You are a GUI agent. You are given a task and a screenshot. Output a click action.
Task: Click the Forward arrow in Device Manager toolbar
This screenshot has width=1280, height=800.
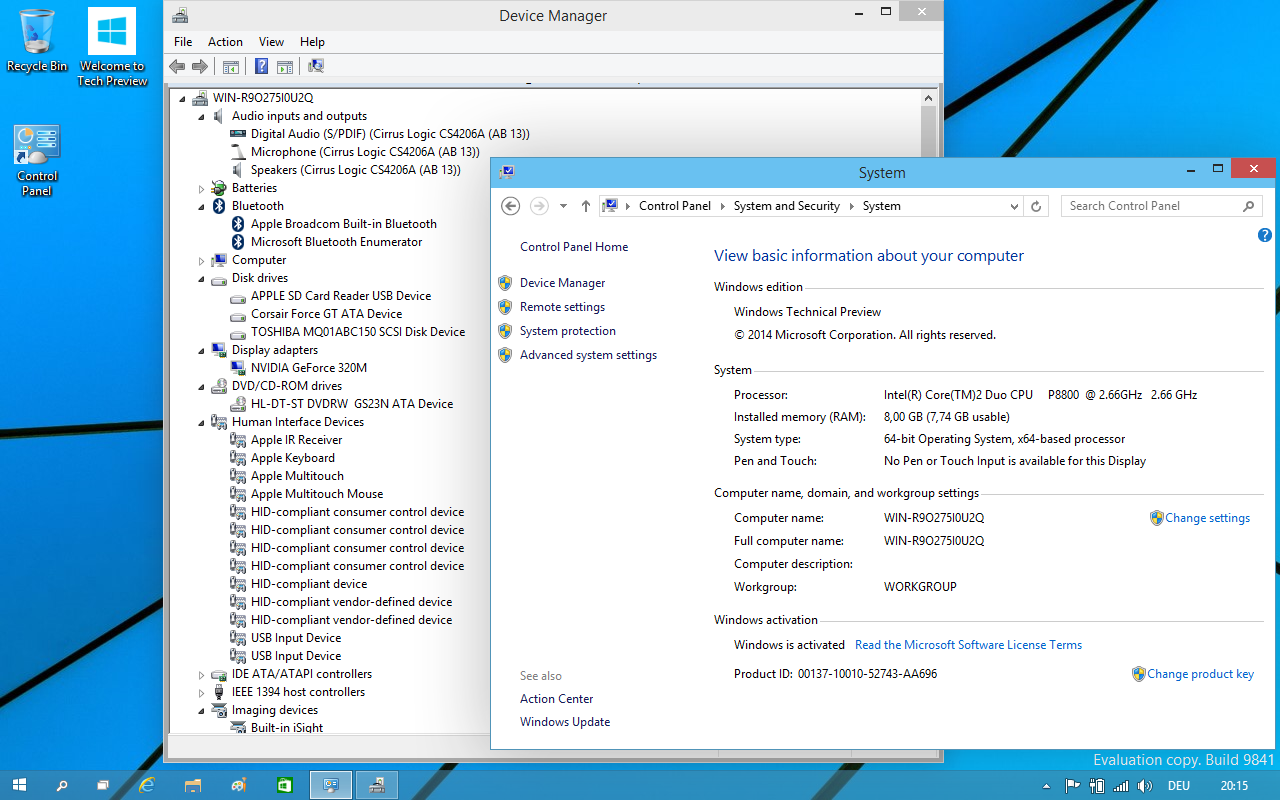pyautogui.click(x=200, y=66)
